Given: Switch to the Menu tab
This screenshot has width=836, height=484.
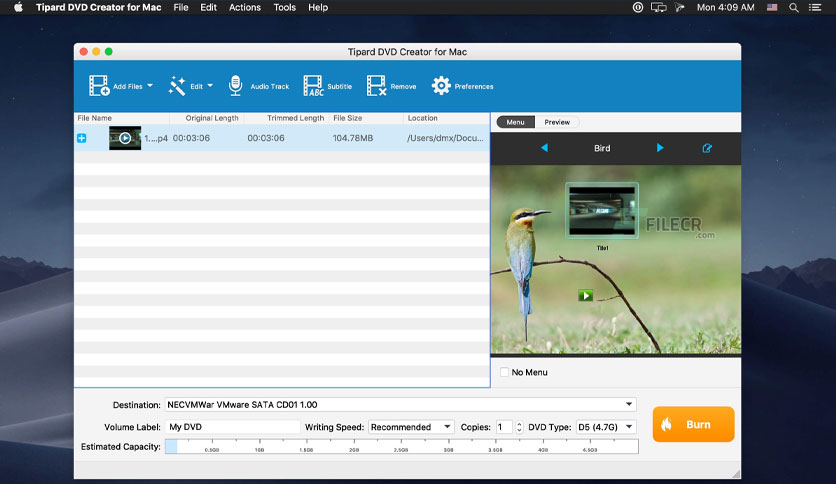Looking at the screenshot, I should pos(516,122).
